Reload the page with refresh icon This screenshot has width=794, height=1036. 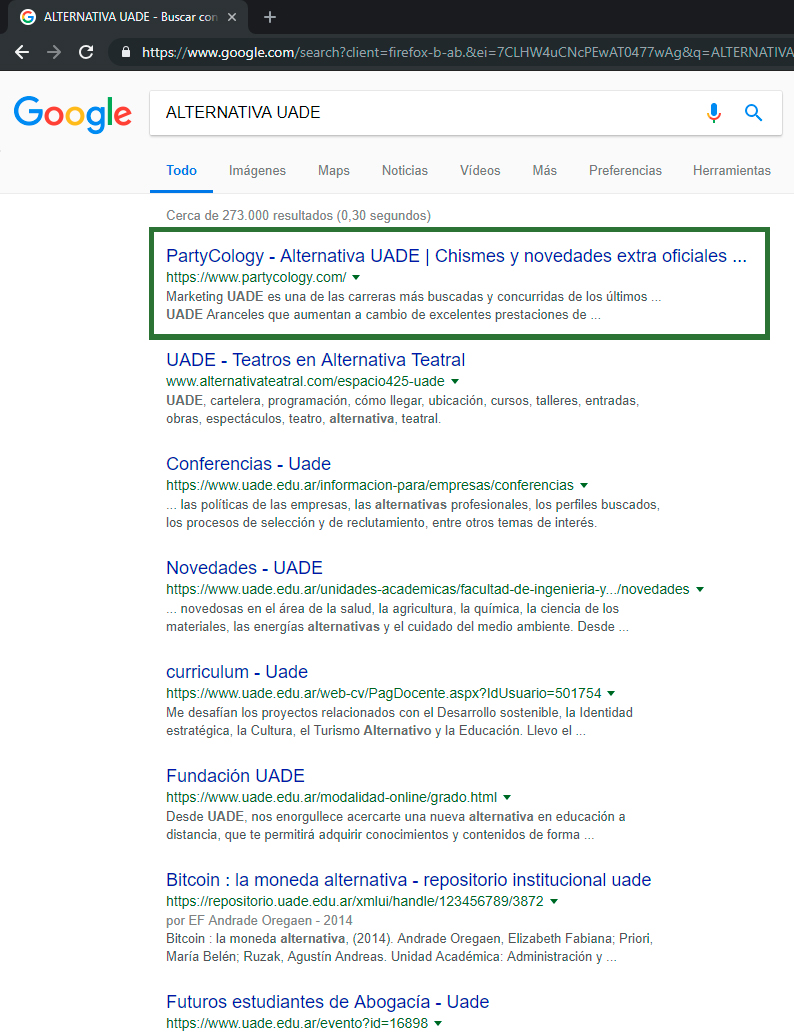(x=86, y=52)
